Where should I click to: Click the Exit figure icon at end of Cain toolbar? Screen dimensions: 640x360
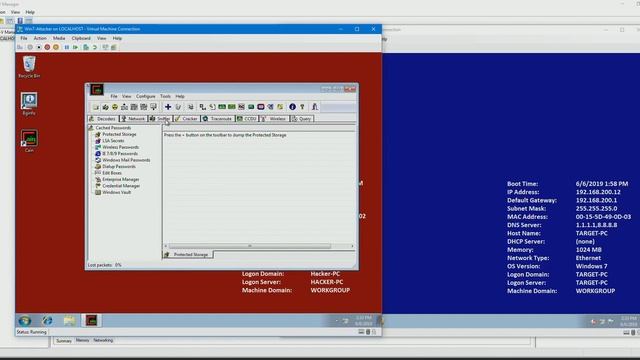coord(315,107)
